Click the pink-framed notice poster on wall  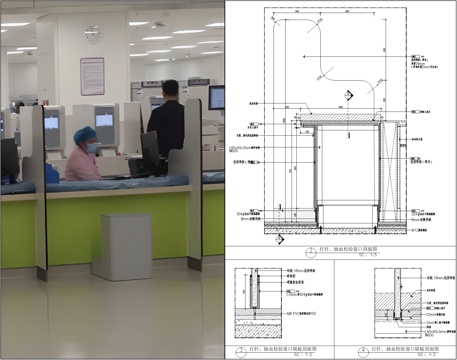pyautogui.click(x=92, y=76)
